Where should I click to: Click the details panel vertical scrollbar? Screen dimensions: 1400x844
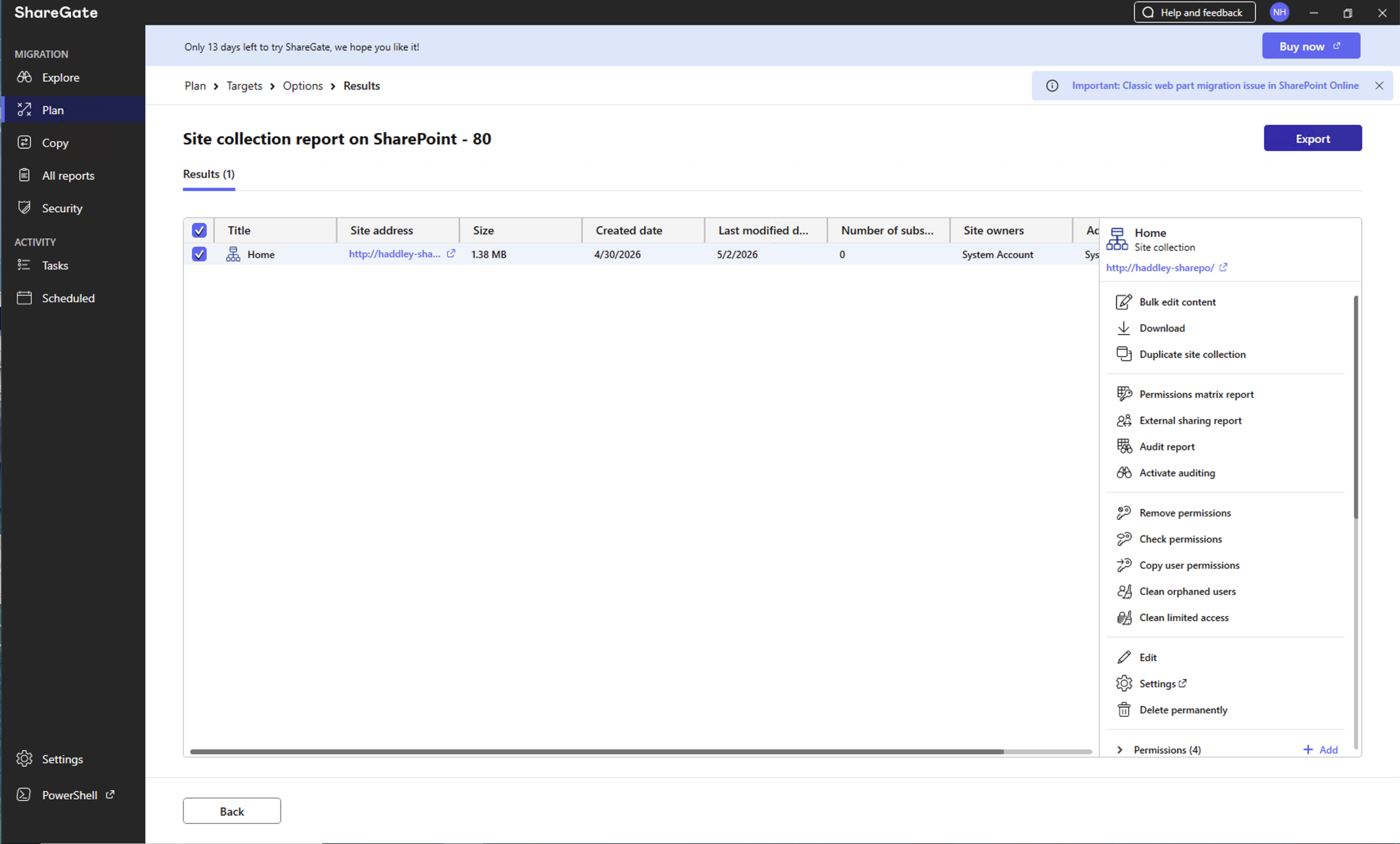click(1355, 407)
